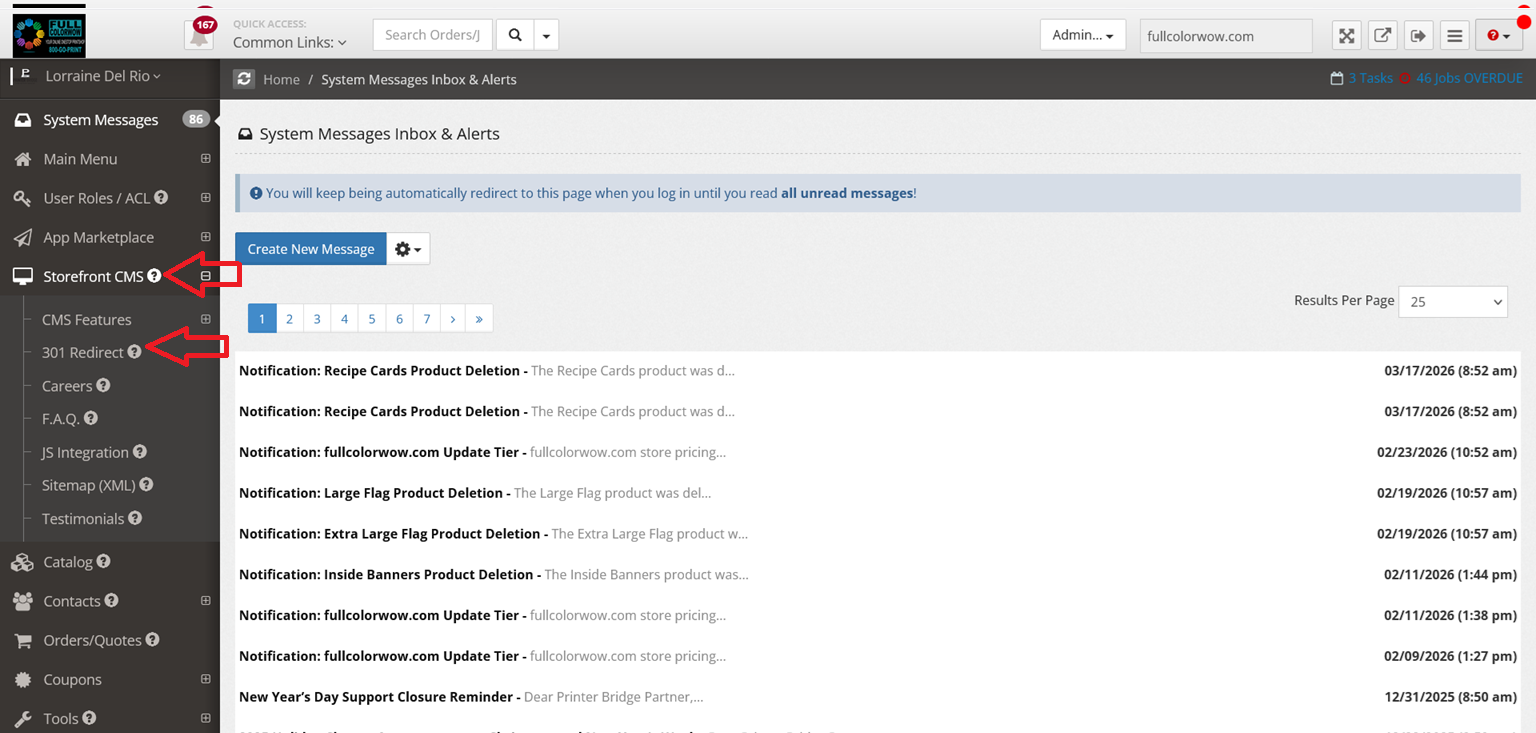
Task: Go to page 3 of messages
Action: coord(317,318)
